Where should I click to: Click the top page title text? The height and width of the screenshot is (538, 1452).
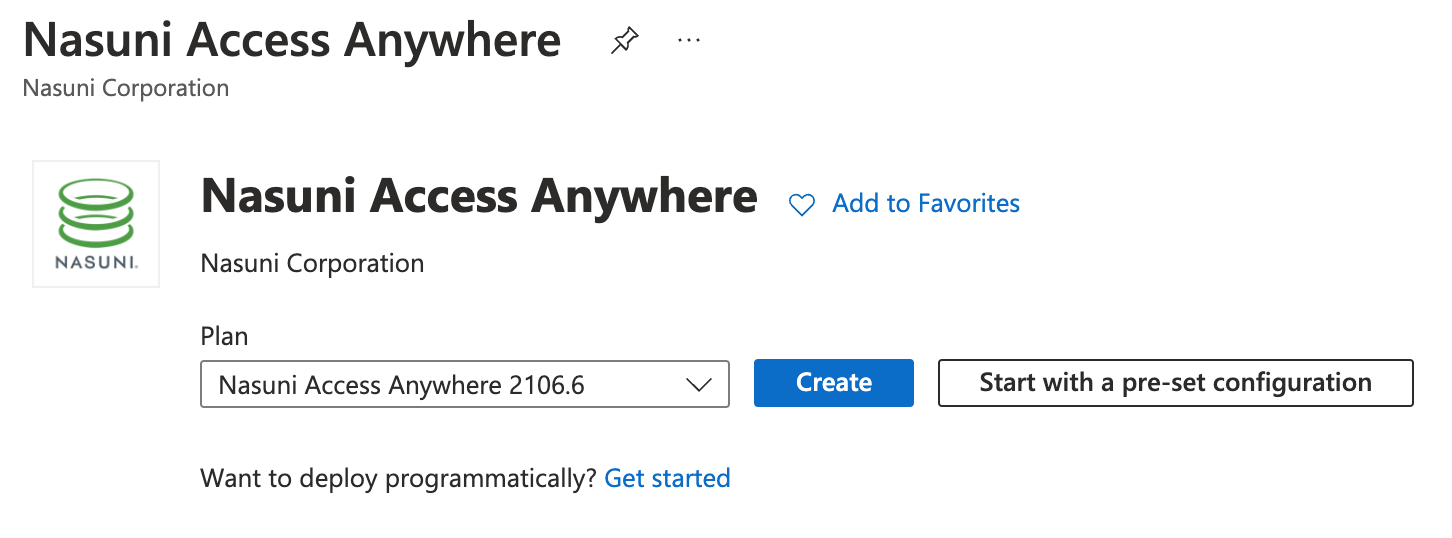(x=291, y=41)
